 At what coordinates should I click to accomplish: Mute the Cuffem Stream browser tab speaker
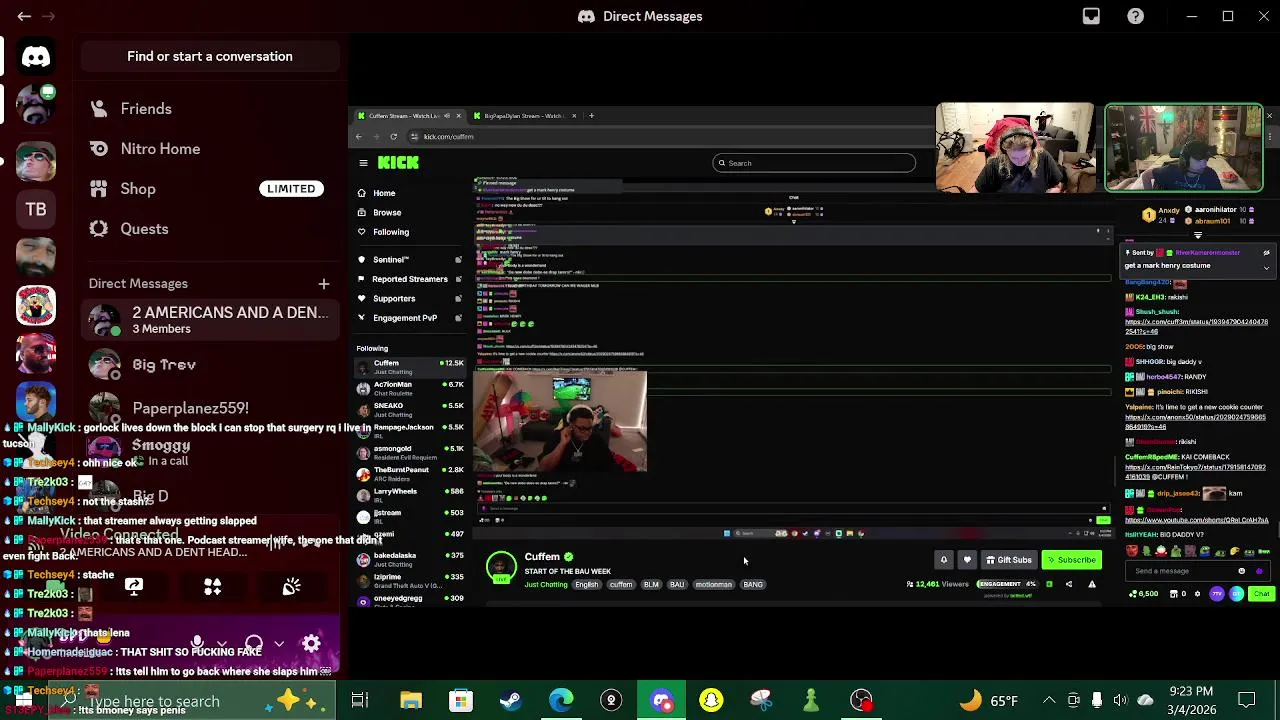(x=446, y=116)
